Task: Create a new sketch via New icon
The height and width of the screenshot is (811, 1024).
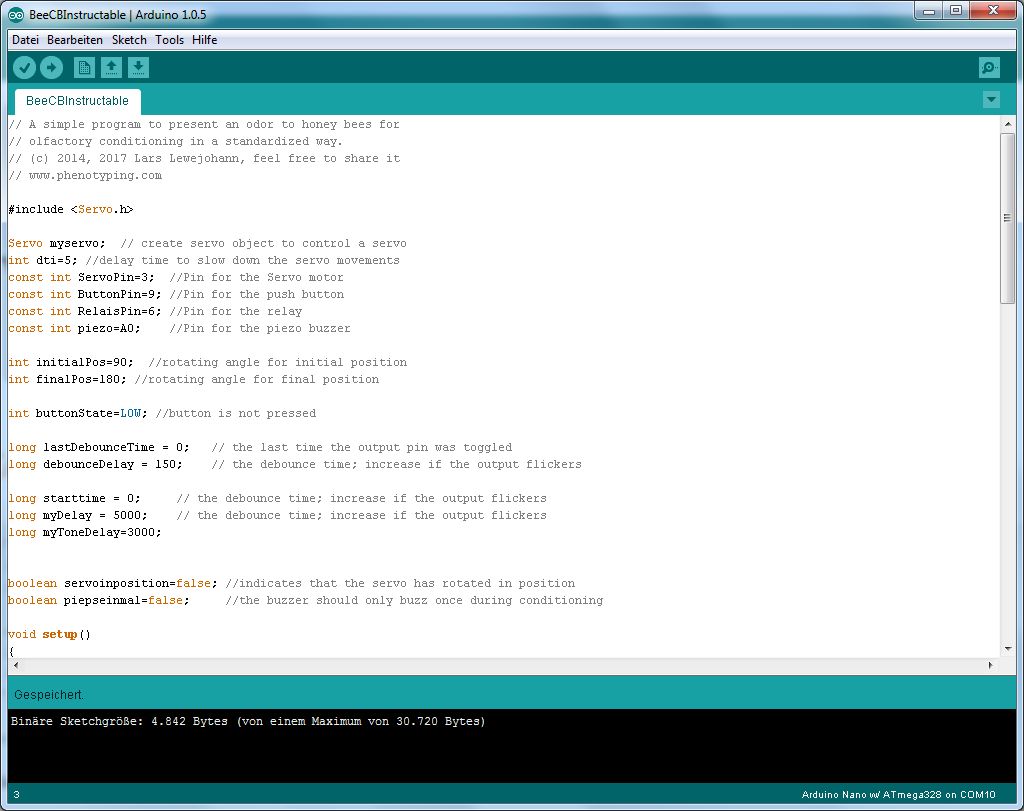Action: (x=83, y=67)
